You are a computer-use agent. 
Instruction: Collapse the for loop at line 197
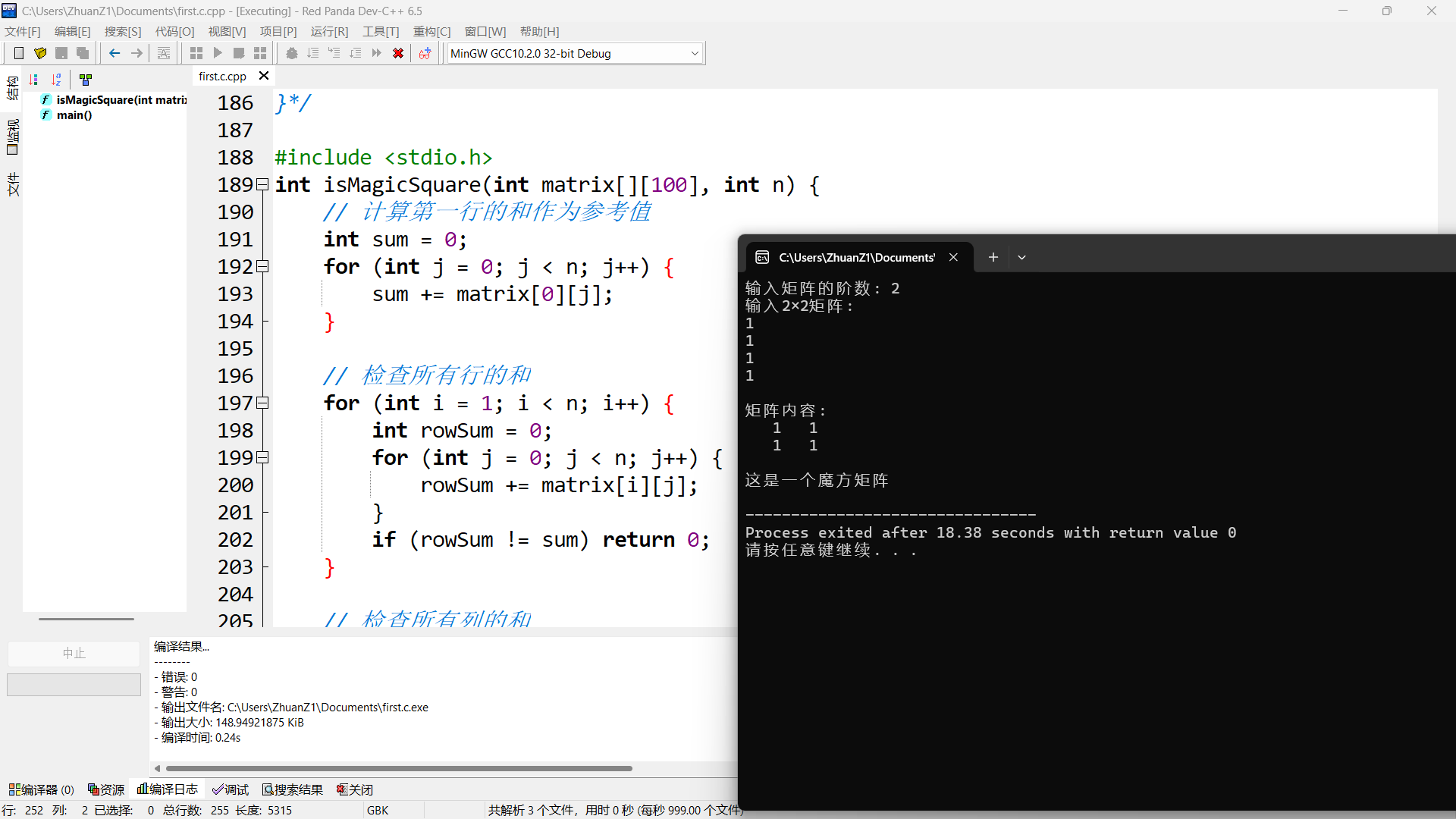point(262,403)
